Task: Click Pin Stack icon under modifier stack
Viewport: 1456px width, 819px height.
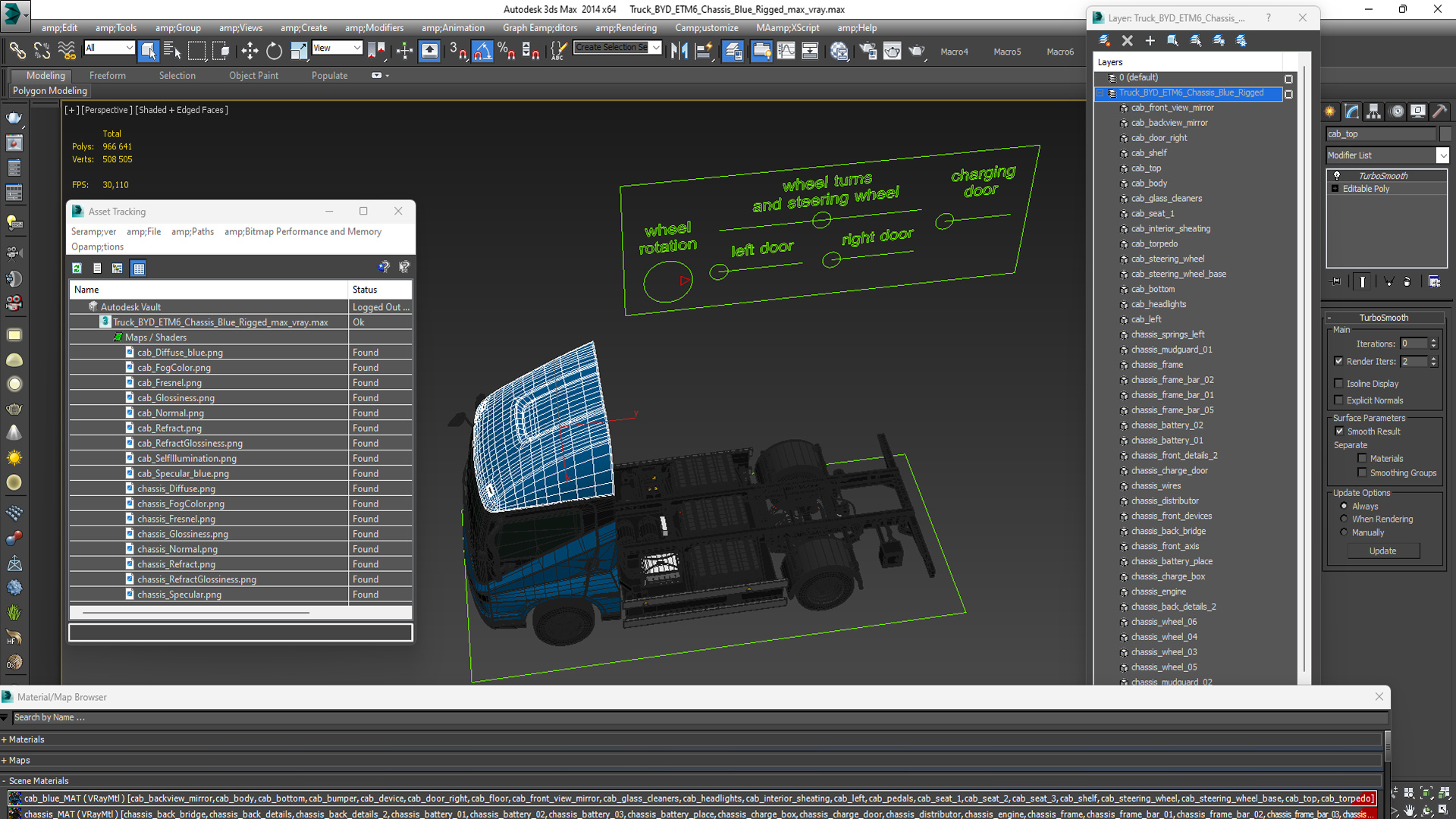Action: pos(1336,281)
